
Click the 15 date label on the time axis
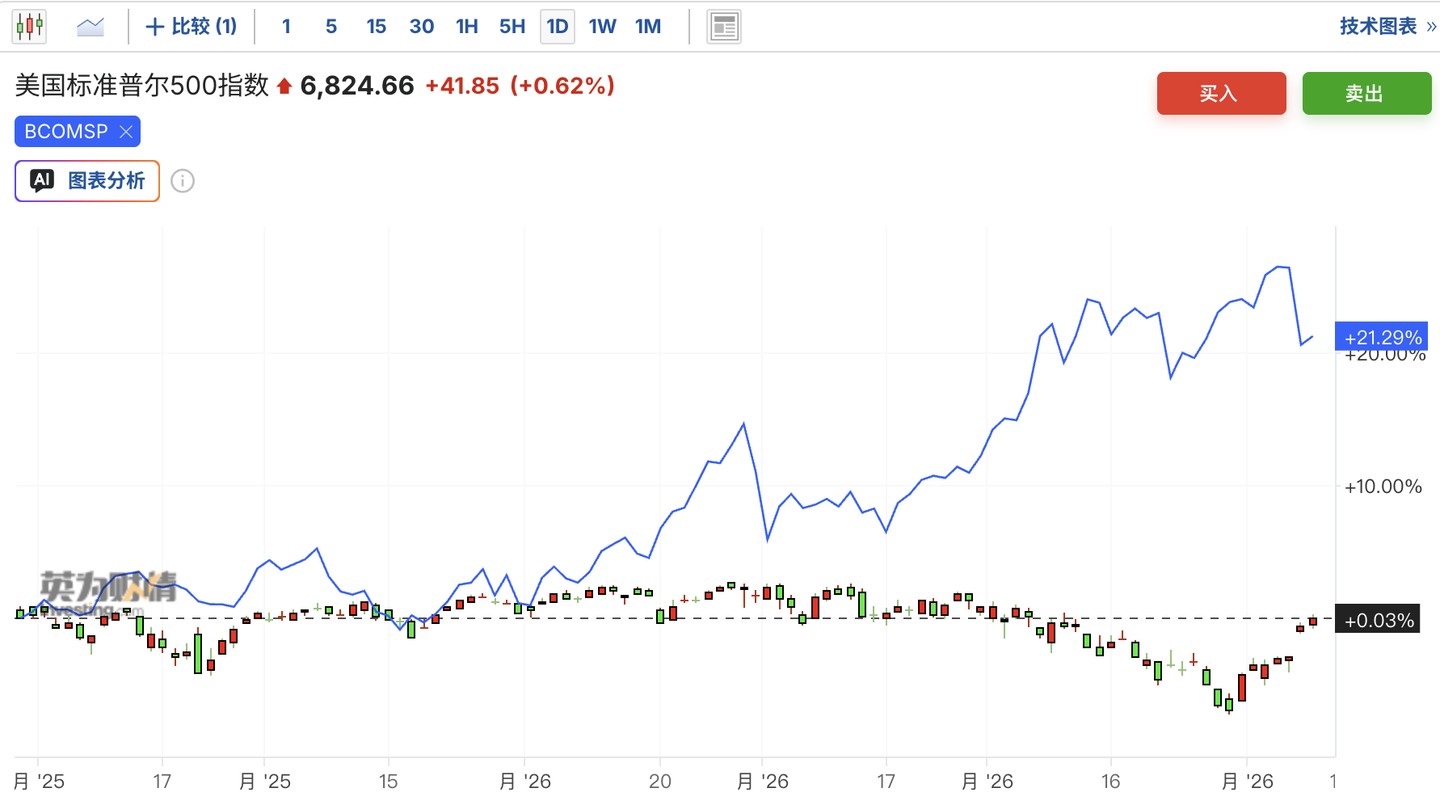tap(388, 781)
